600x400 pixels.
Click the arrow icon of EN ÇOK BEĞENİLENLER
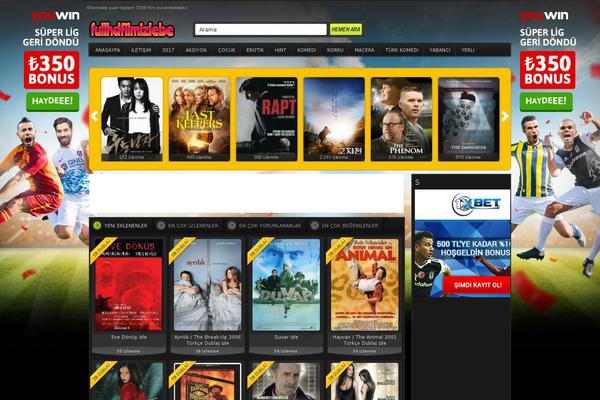315,225
